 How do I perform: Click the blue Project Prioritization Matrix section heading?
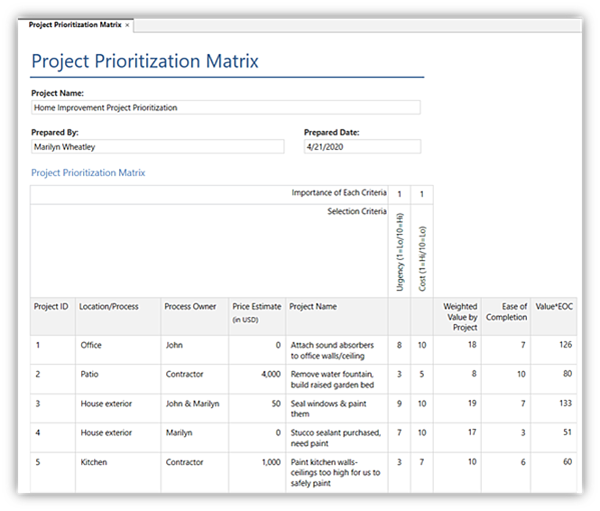(88, 173)
